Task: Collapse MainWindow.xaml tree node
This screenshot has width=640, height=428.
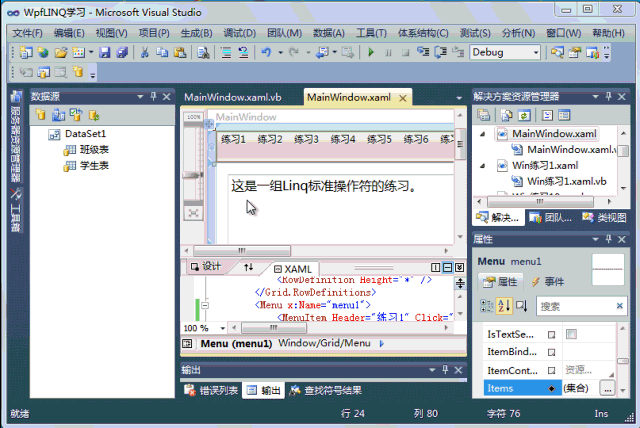Action: [483, 134]
